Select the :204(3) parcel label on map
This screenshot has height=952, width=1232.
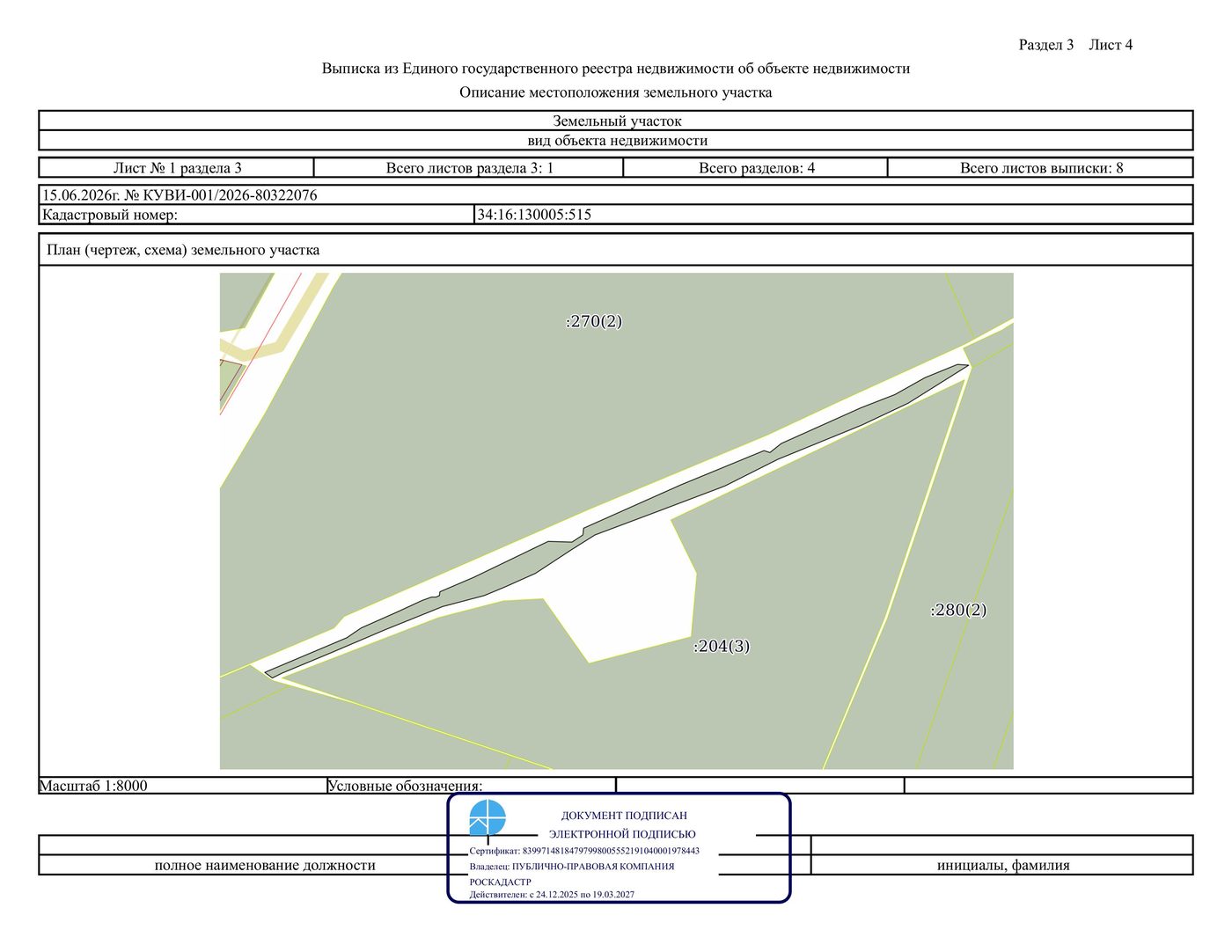722,646
